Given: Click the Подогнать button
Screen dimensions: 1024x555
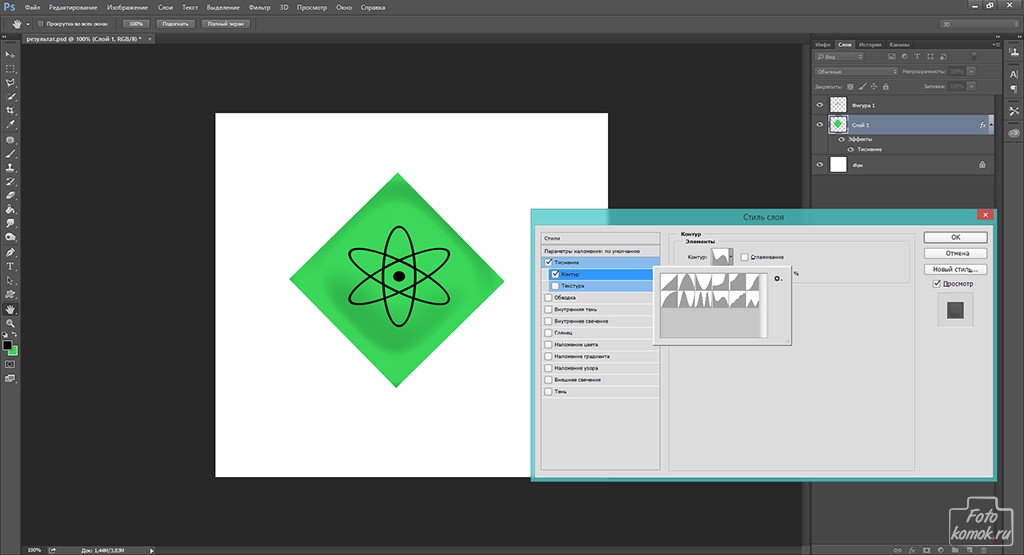Looking at the screenshot, I should tap(175, 24).
